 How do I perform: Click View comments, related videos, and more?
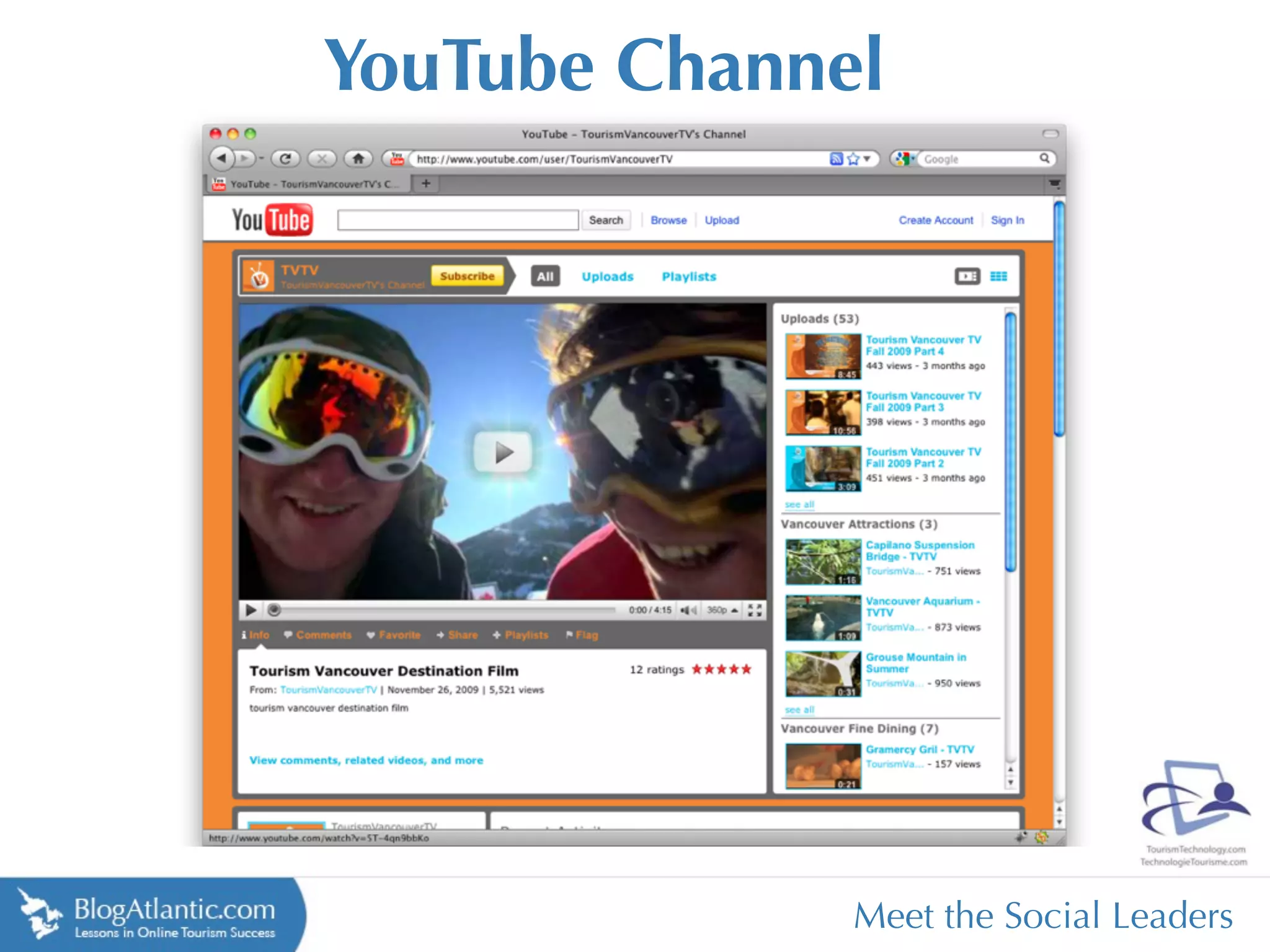coord(366,760)
